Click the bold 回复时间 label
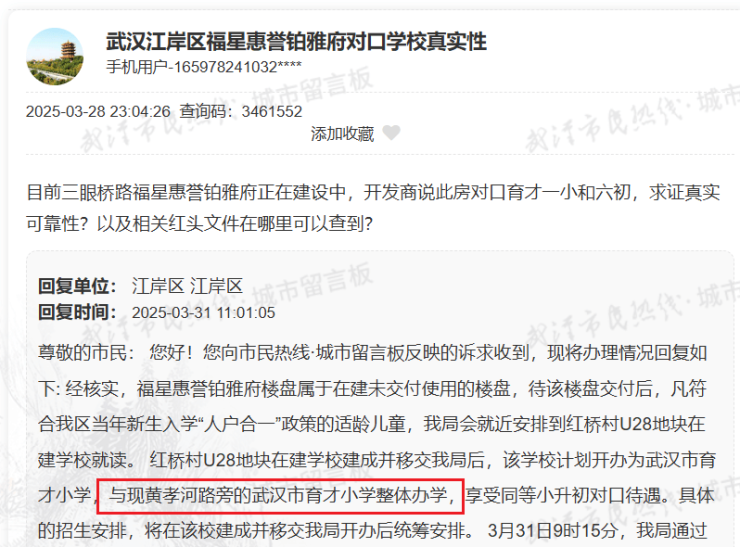Image resolution: width=740 pixels, height=547 pixels. (77, 312)
